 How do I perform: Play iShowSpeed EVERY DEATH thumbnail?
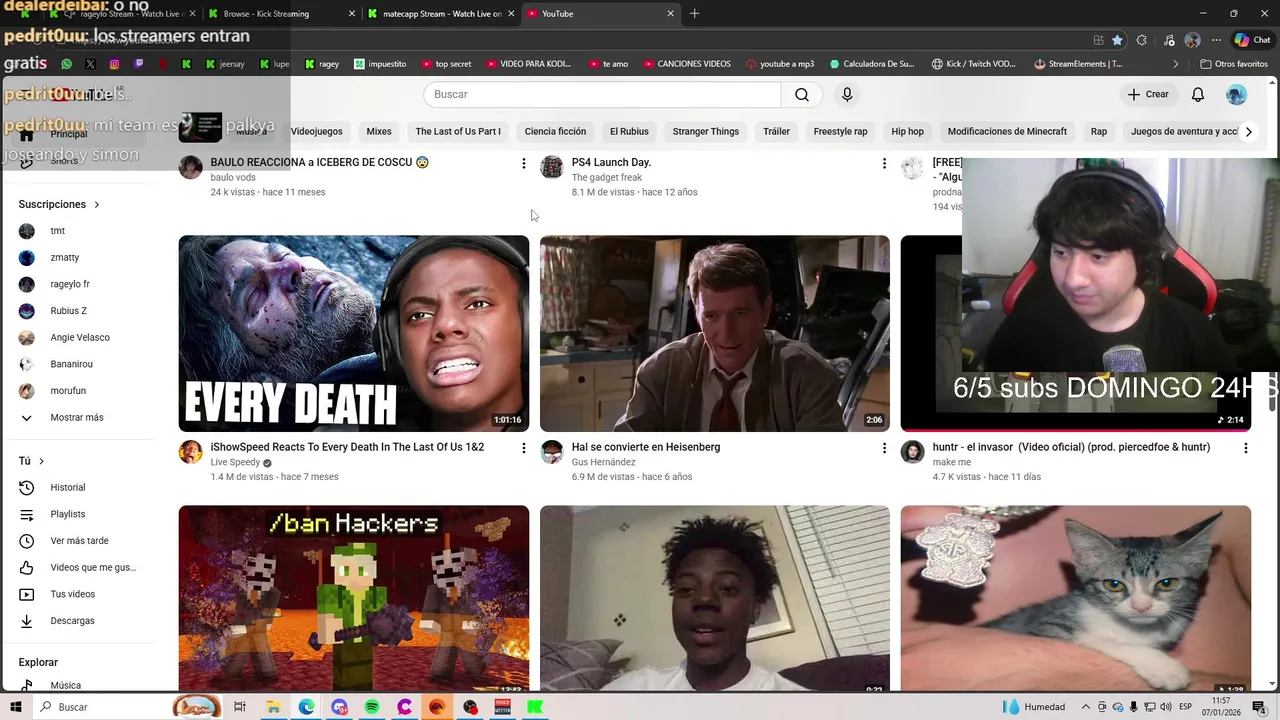pos(354,334)
